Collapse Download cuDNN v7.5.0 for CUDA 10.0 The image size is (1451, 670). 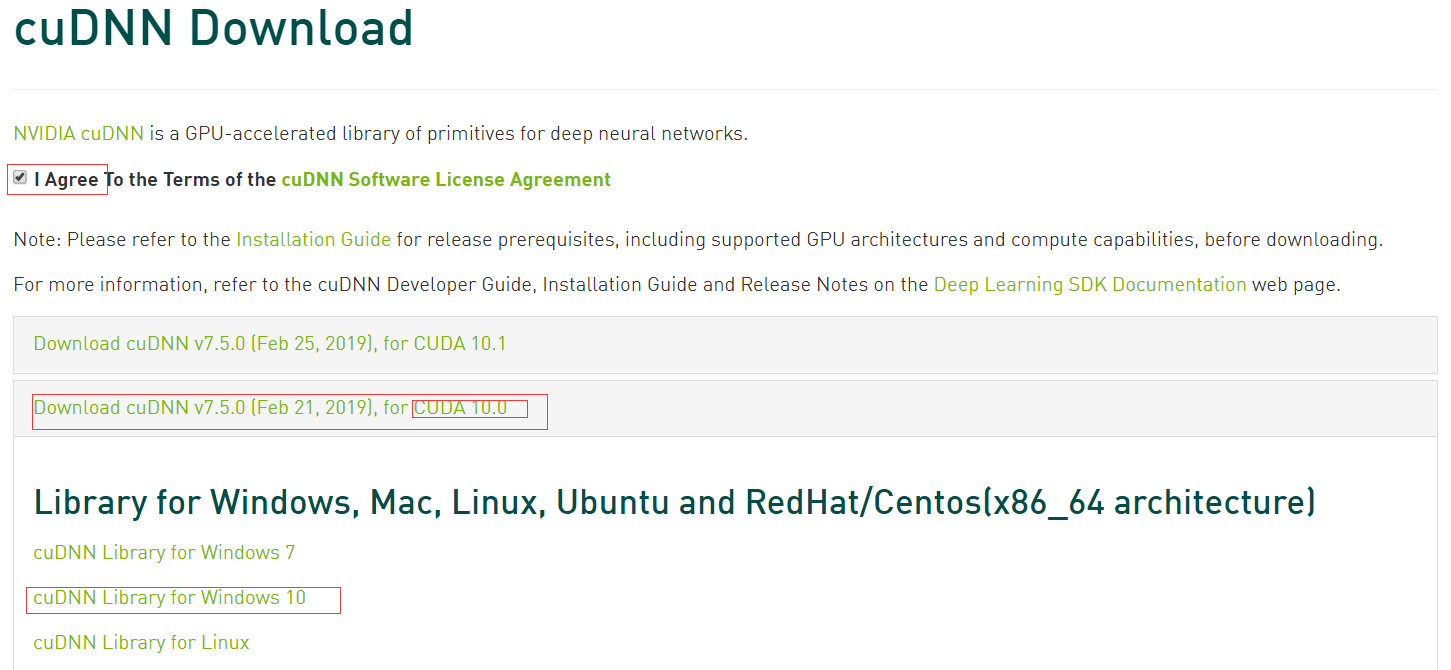pyautogui.click(x=270, y=408)
